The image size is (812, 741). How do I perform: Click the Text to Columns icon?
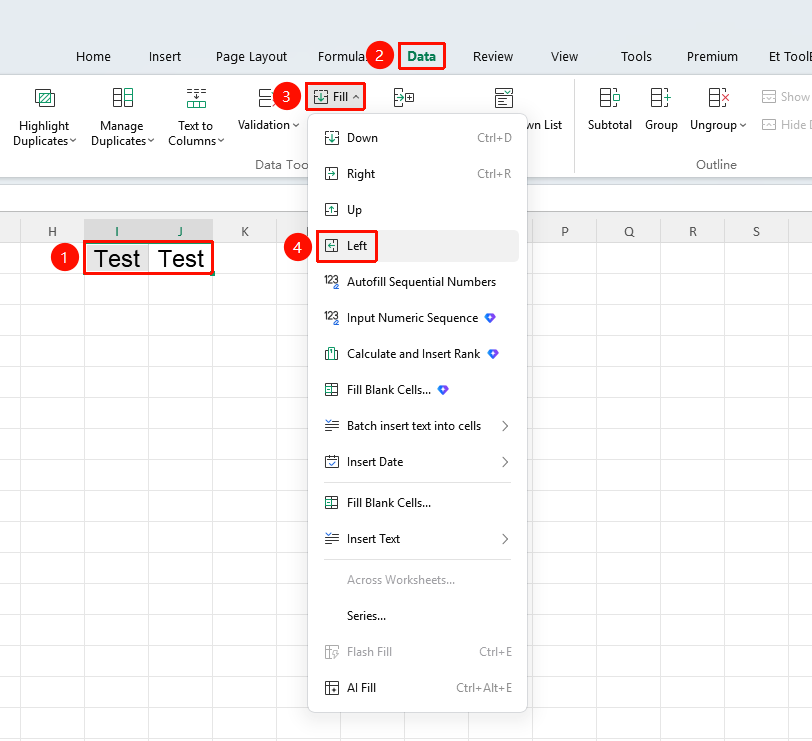[x=196, y=97]
